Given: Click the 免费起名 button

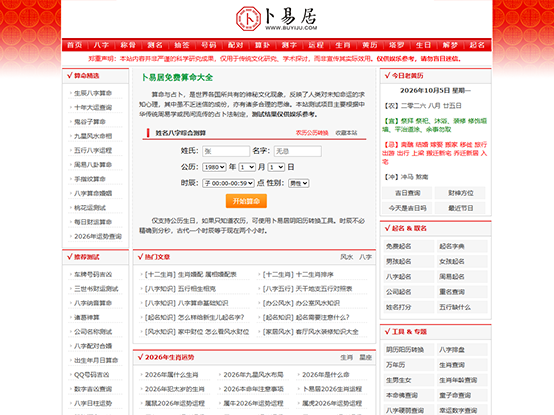Looking at the screenshot, I should pos(408,246).
